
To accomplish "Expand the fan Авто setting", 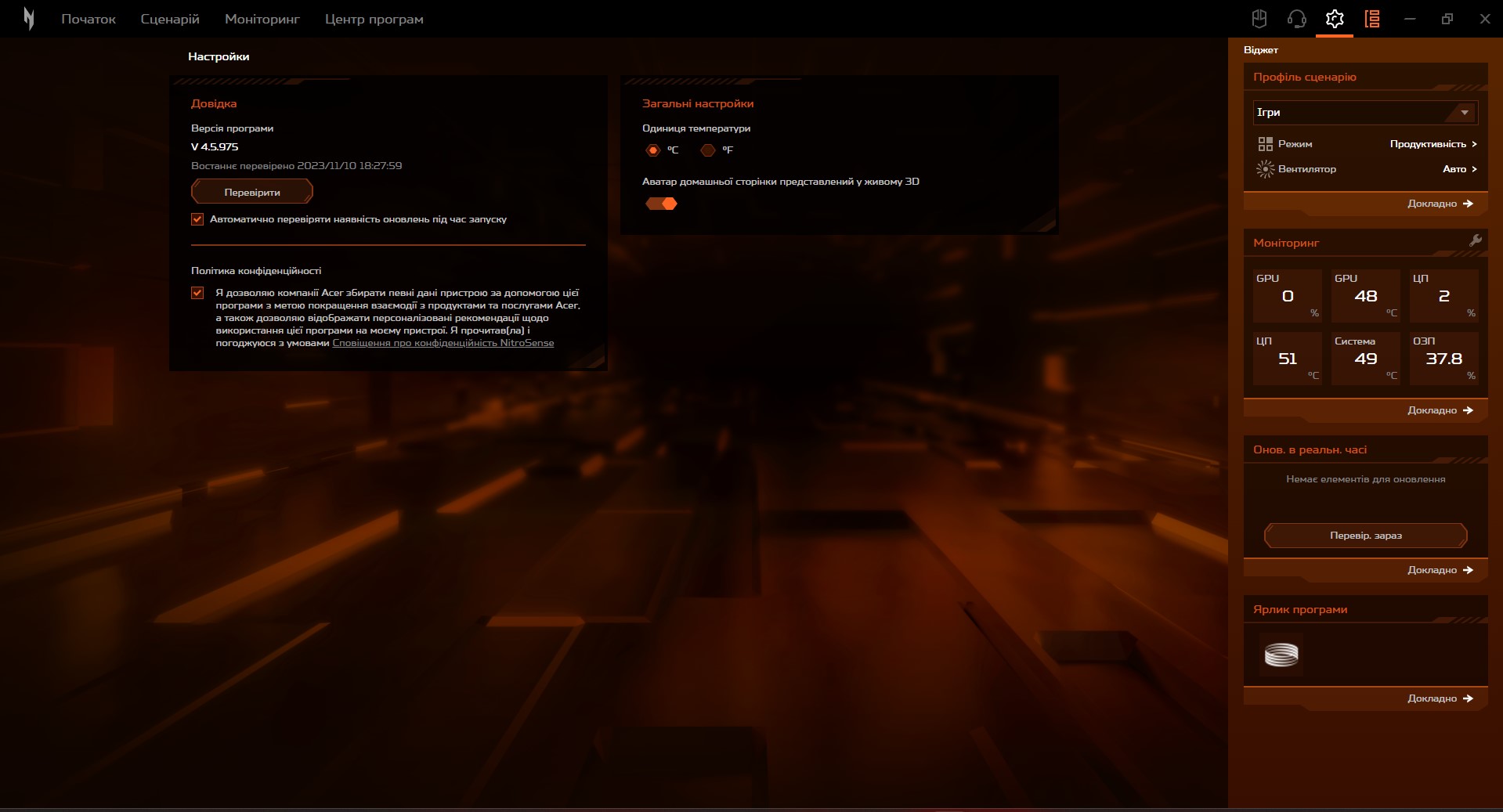I will coord(1459,169).
